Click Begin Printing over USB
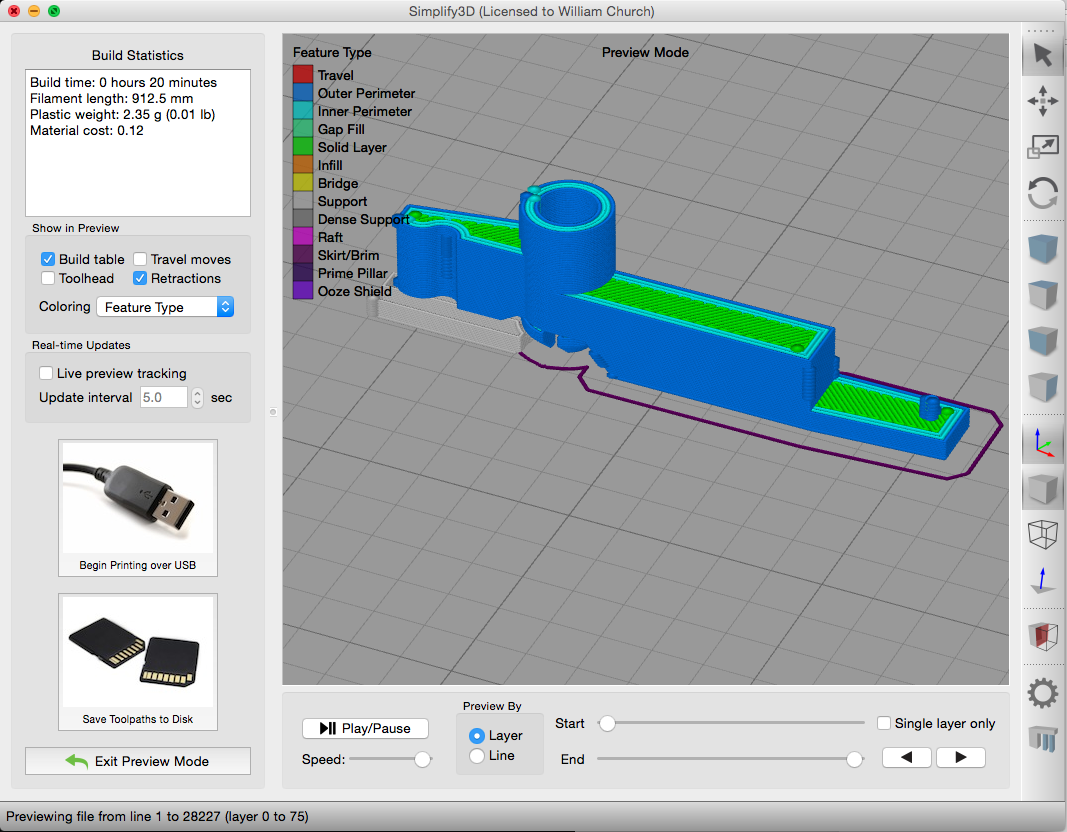1067x832 pixels. [138, 508]
